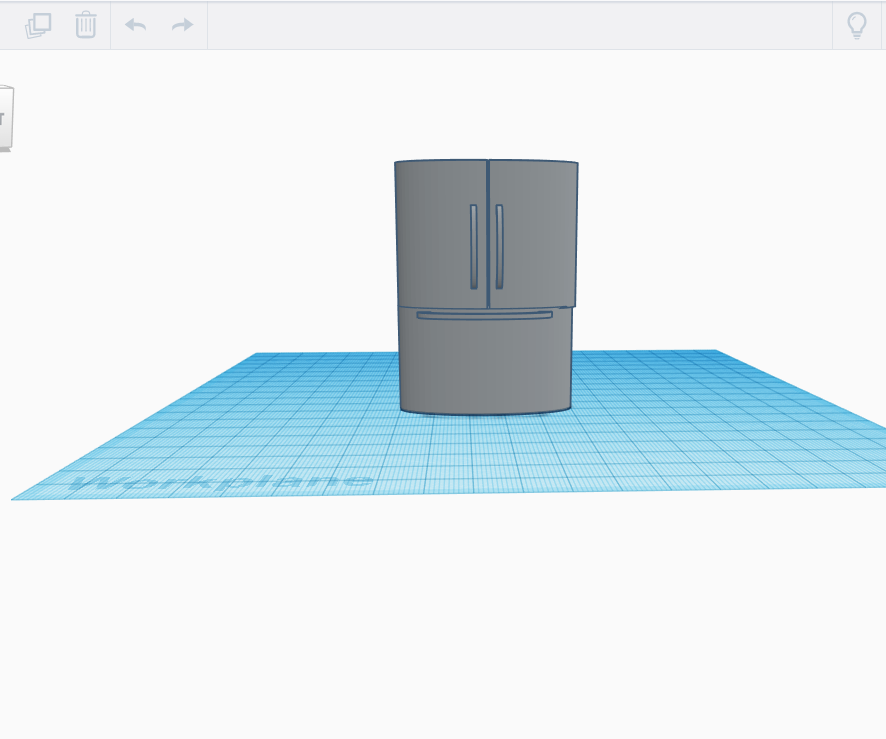Click the Duplicate and repeat icon
Image resolution: width=886 pixels, height=739 pixels.
[38, 25]
